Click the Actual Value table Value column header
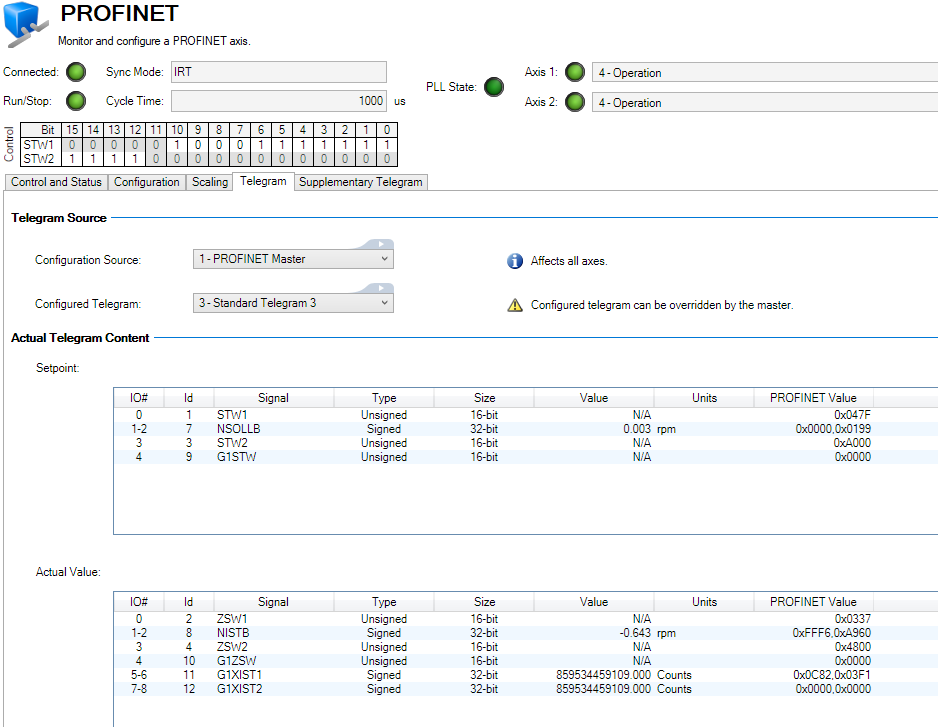This screenshot has width=938, height=727. click(x=593, y=602)
